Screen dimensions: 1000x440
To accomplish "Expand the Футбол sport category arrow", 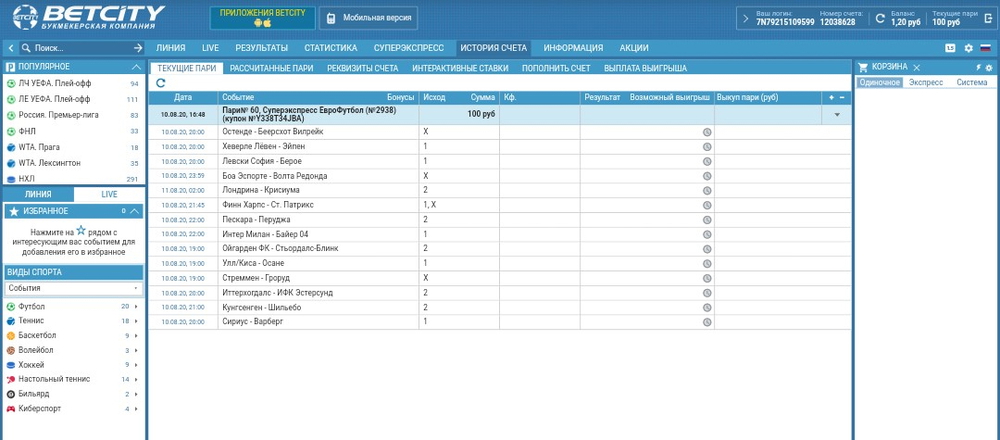I will (x=139, y=306).
